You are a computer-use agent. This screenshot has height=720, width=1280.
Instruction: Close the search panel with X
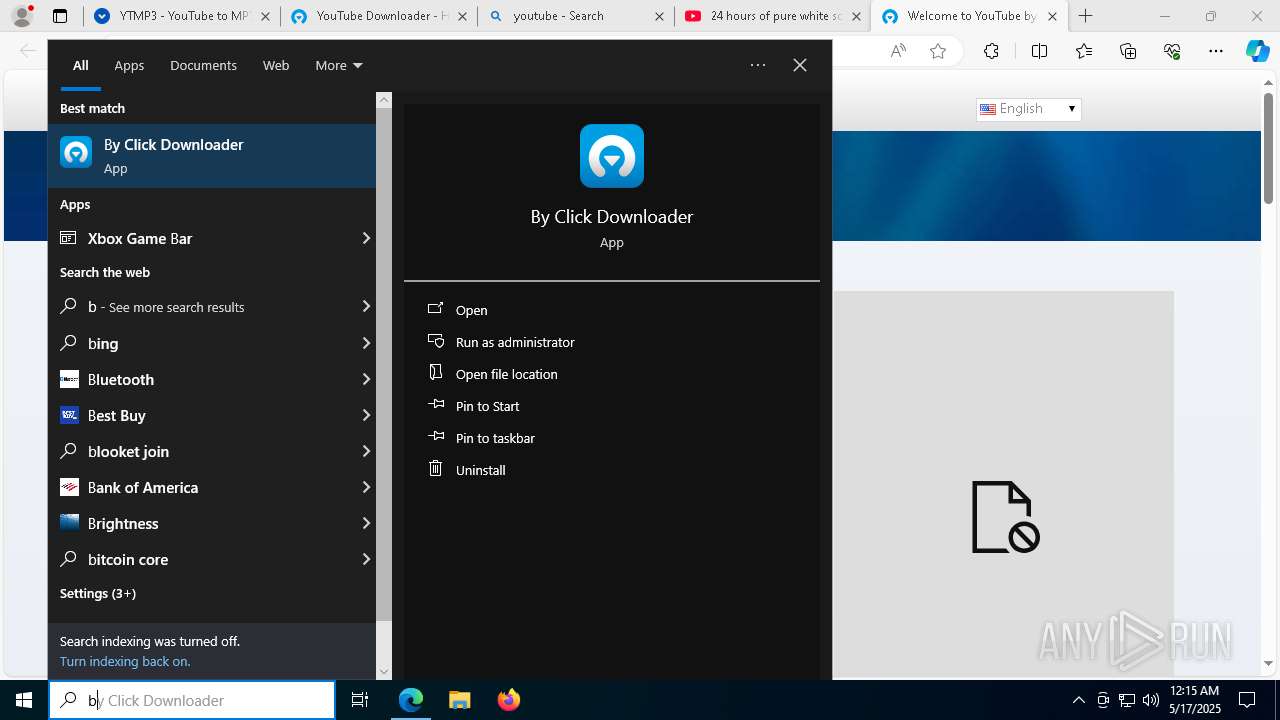click(800, 65)
